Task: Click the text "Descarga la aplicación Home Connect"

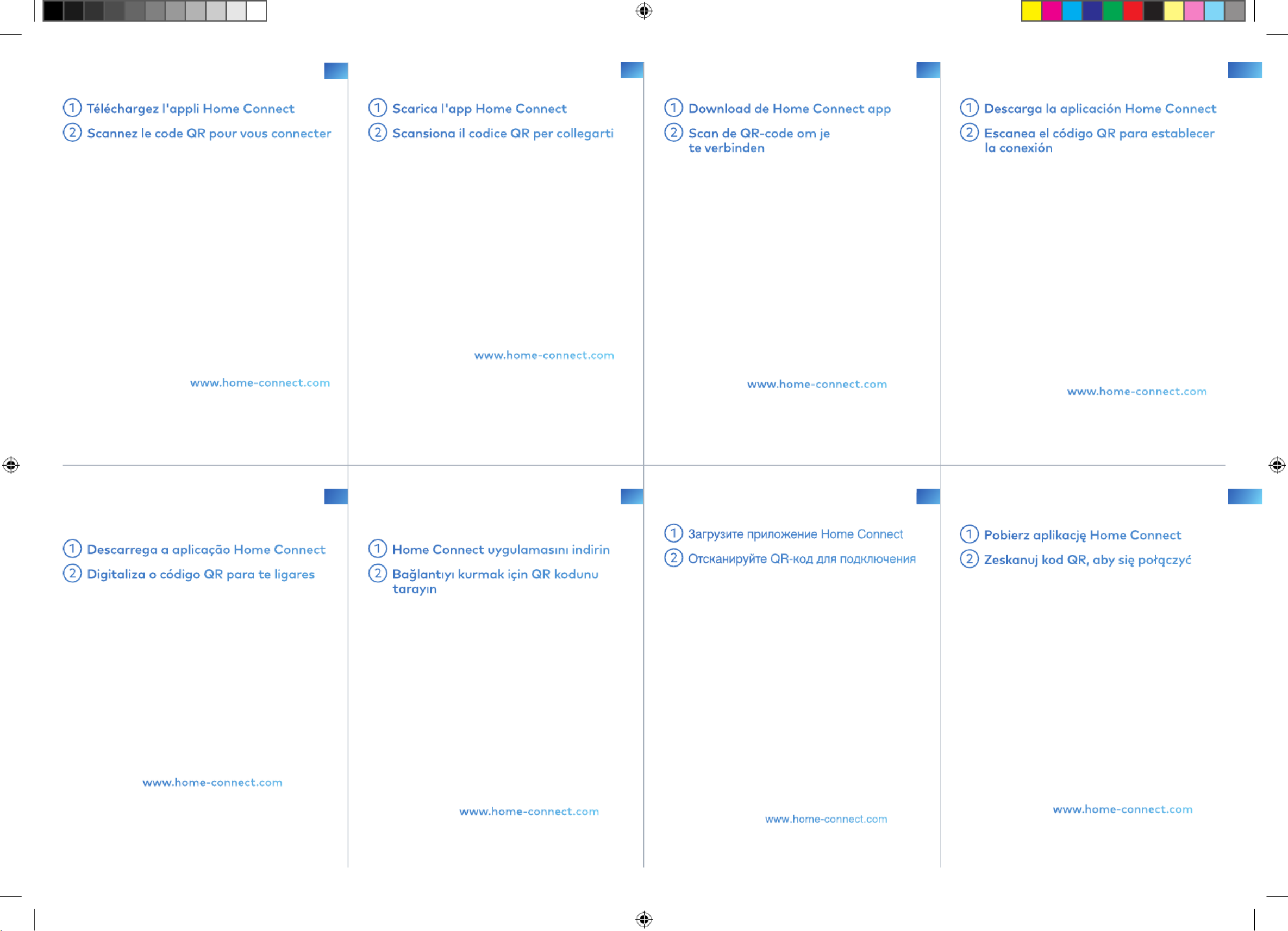Action: pos(1100,109)
